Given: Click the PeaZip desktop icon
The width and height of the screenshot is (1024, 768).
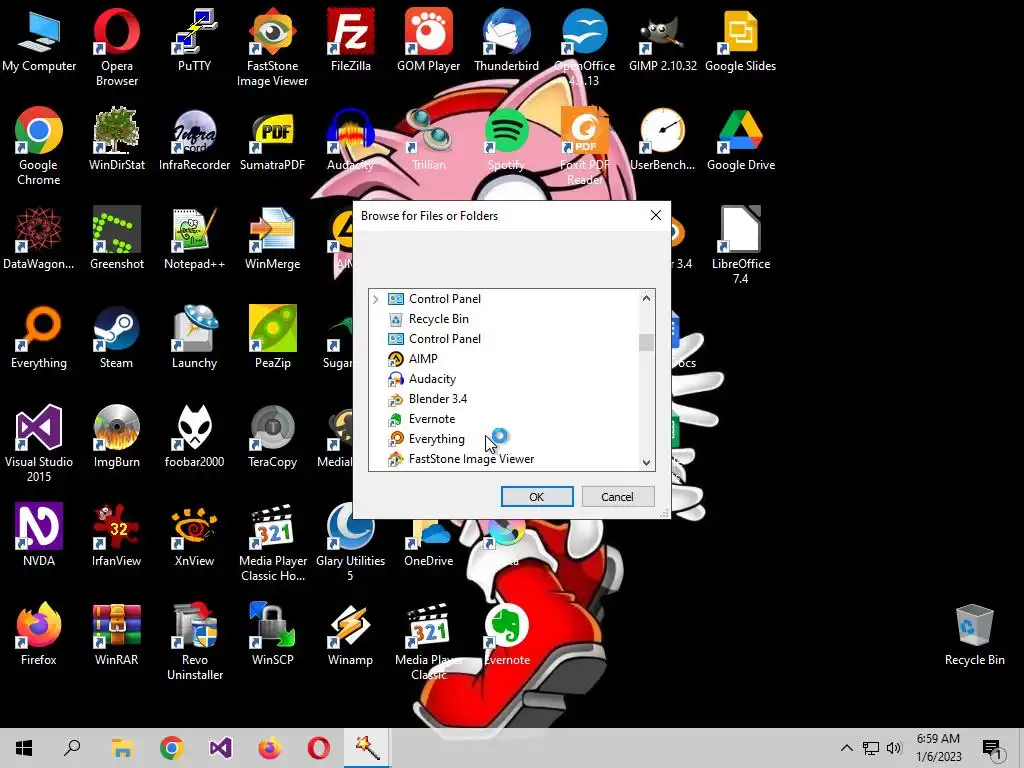Looking at the screenshot, I should pos(272,337).
